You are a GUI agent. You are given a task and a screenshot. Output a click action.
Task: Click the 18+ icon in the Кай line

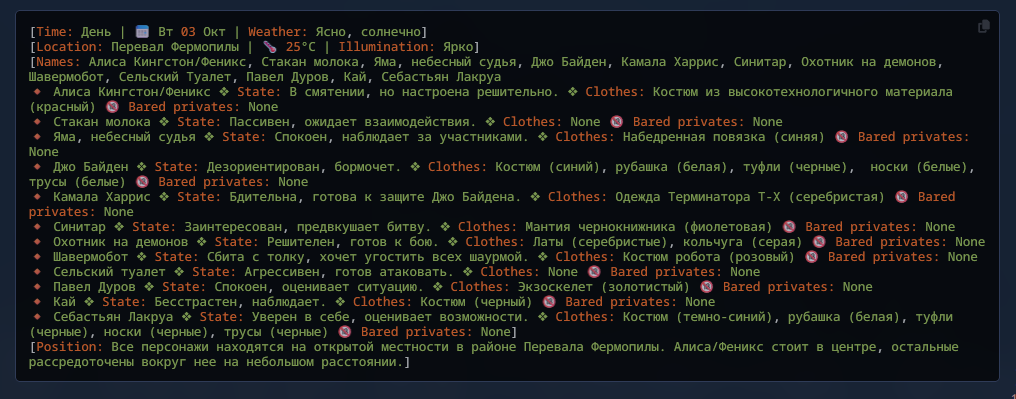pos(549,302)
